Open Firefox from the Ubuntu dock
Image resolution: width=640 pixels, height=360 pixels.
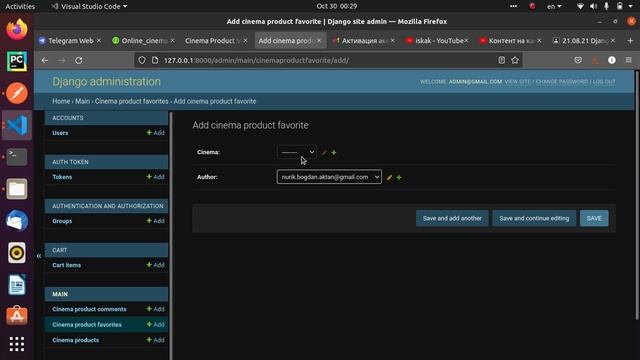click(17, 29)
